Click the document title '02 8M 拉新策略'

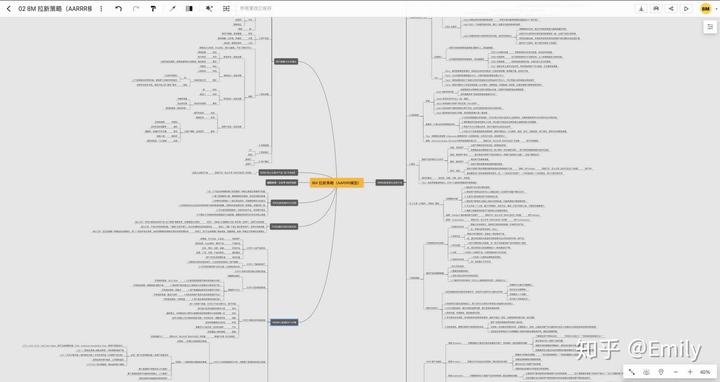click(x=55, y=9)
